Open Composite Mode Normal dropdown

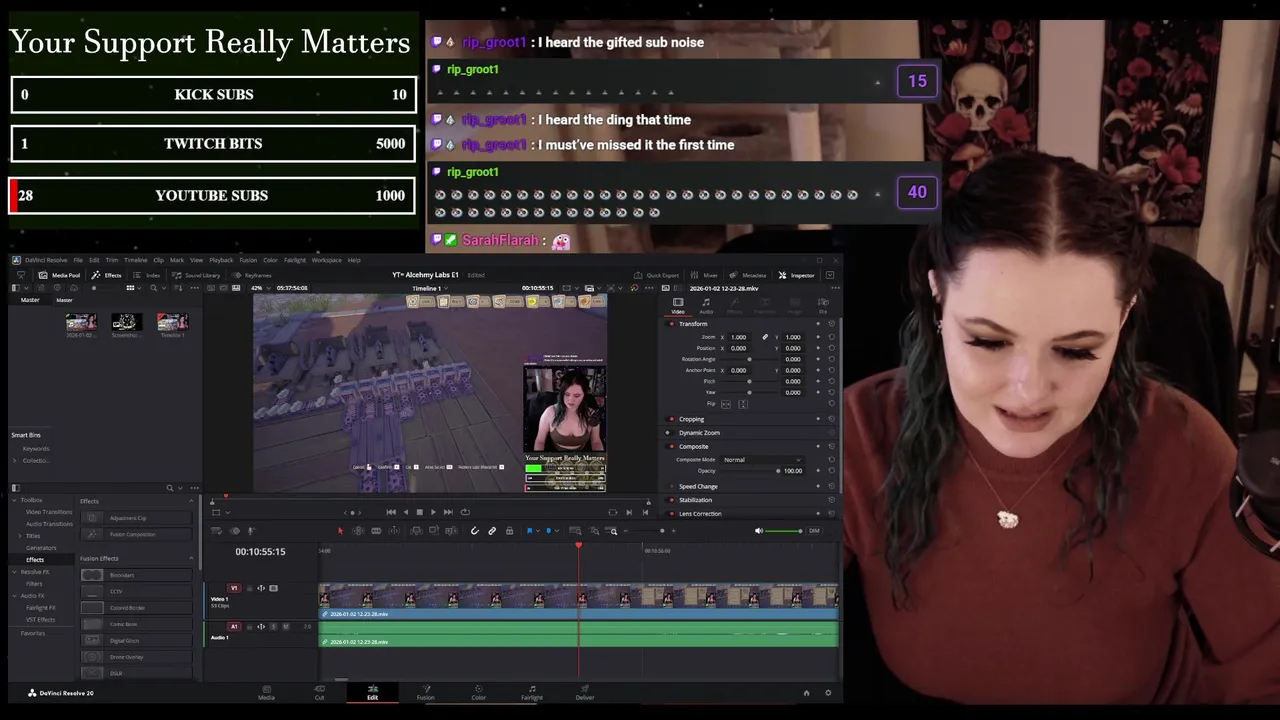click(x=762, y=460)
